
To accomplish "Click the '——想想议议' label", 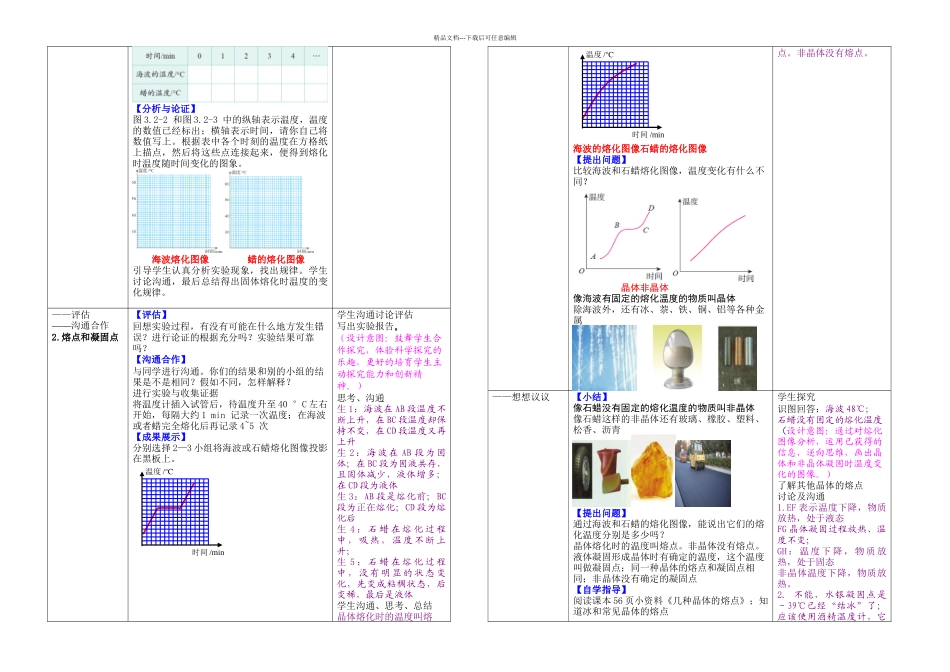I will [x=520, y=397].
